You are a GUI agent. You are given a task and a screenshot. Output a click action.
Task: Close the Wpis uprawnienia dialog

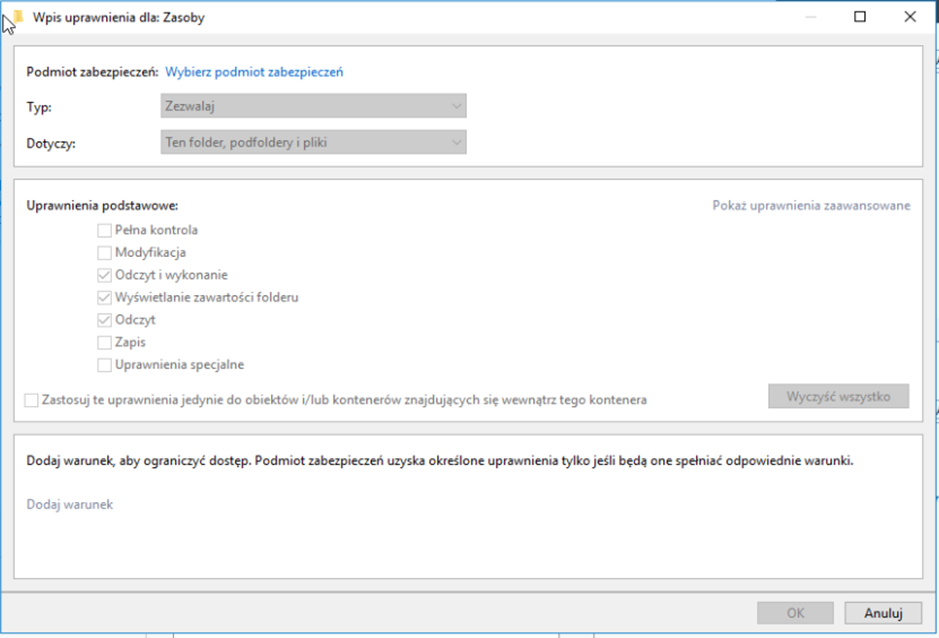tap(910, 17)
